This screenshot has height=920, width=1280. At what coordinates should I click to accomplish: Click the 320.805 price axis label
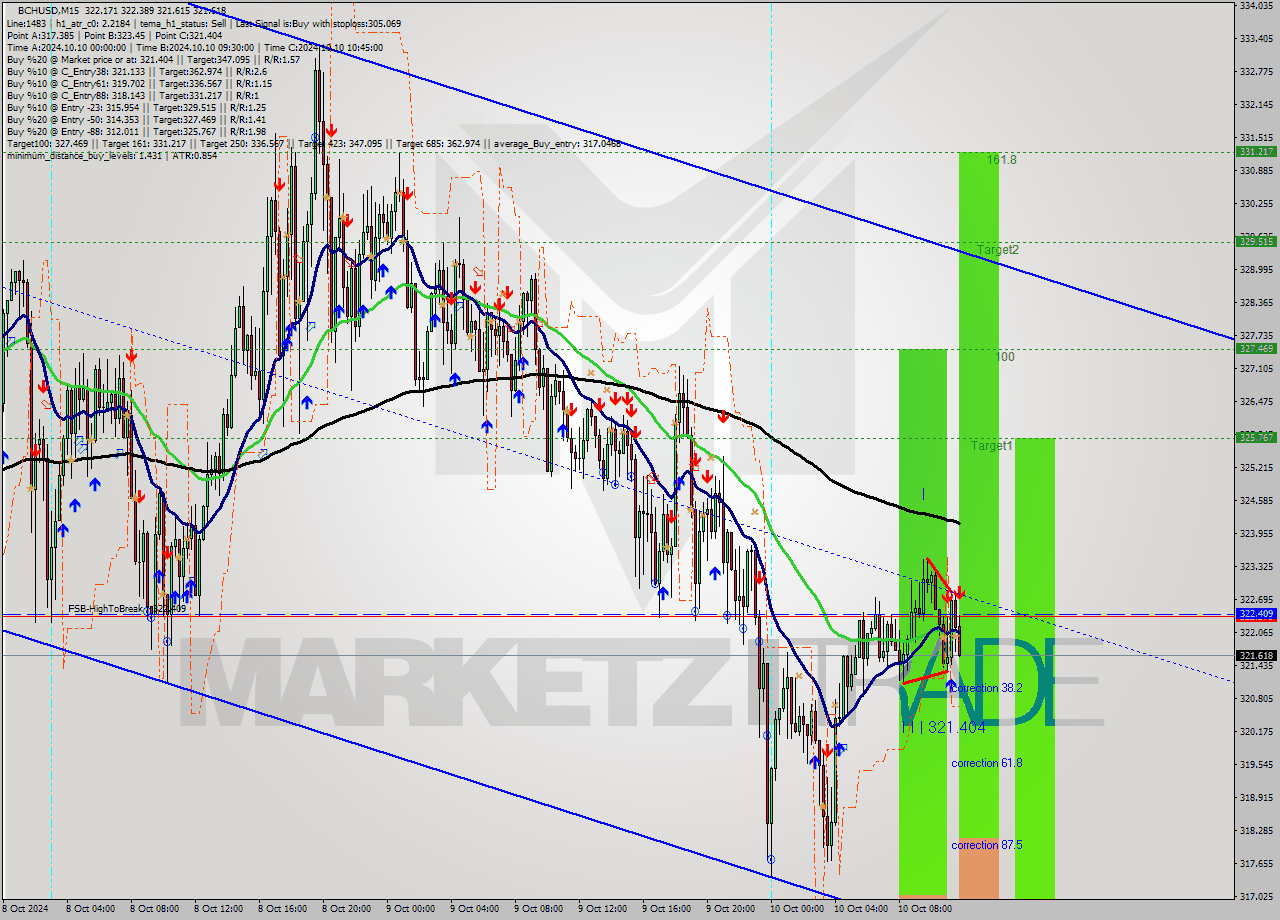[1256, 698]
